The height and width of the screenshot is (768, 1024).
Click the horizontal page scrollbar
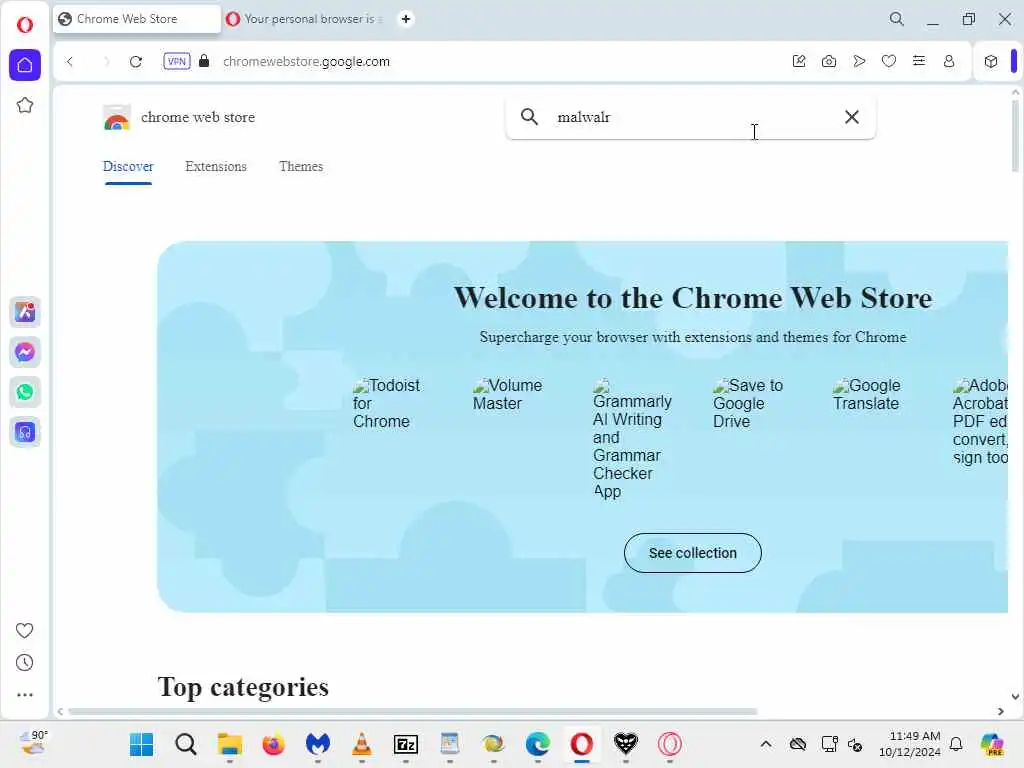[x=413, y=711]
